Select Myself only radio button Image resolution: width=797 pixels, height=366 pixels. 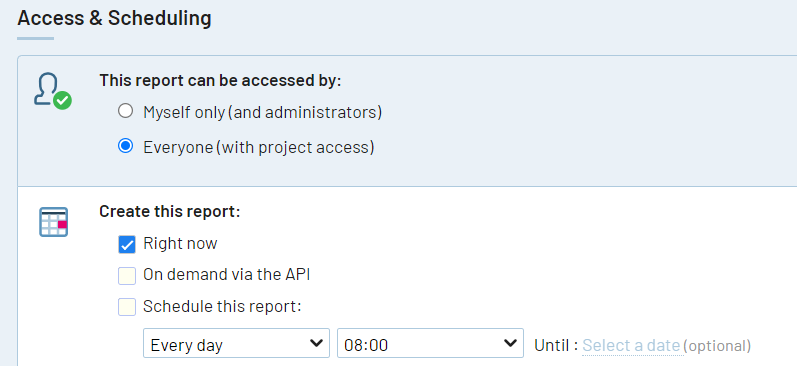coord(125,111)
